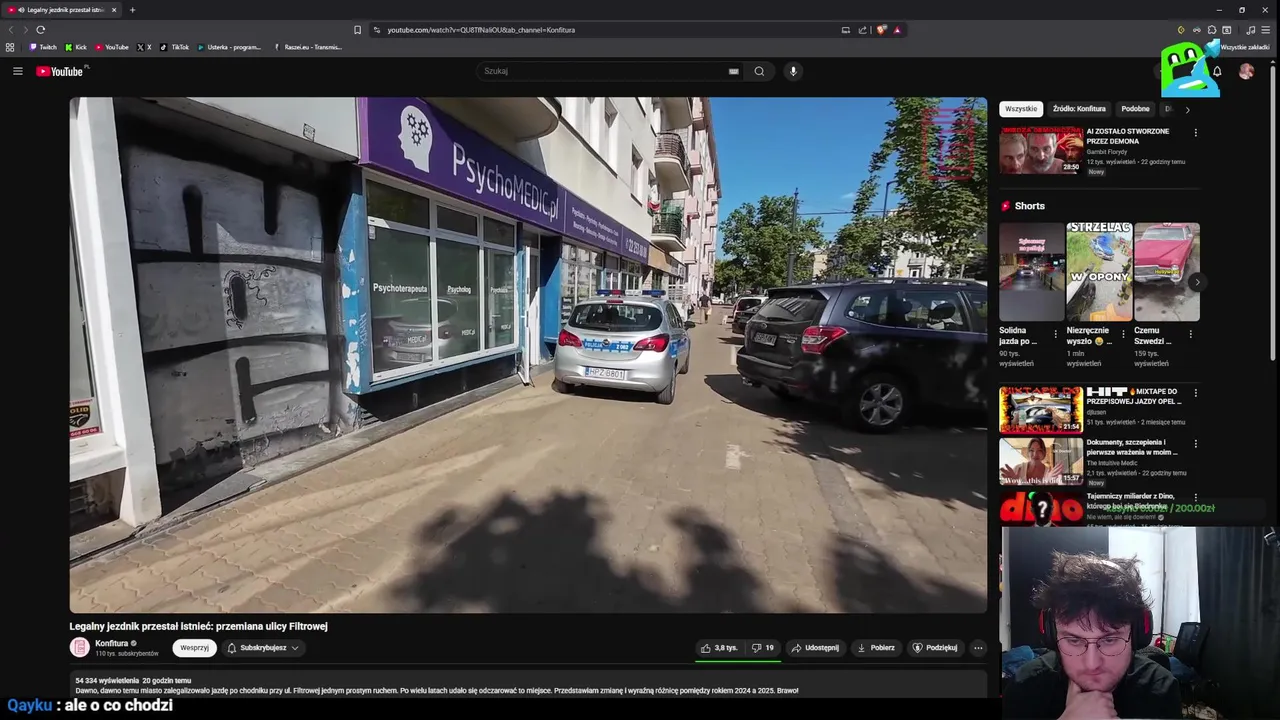Select the Wszystkie filter chip

click(x=1021, y=109)
